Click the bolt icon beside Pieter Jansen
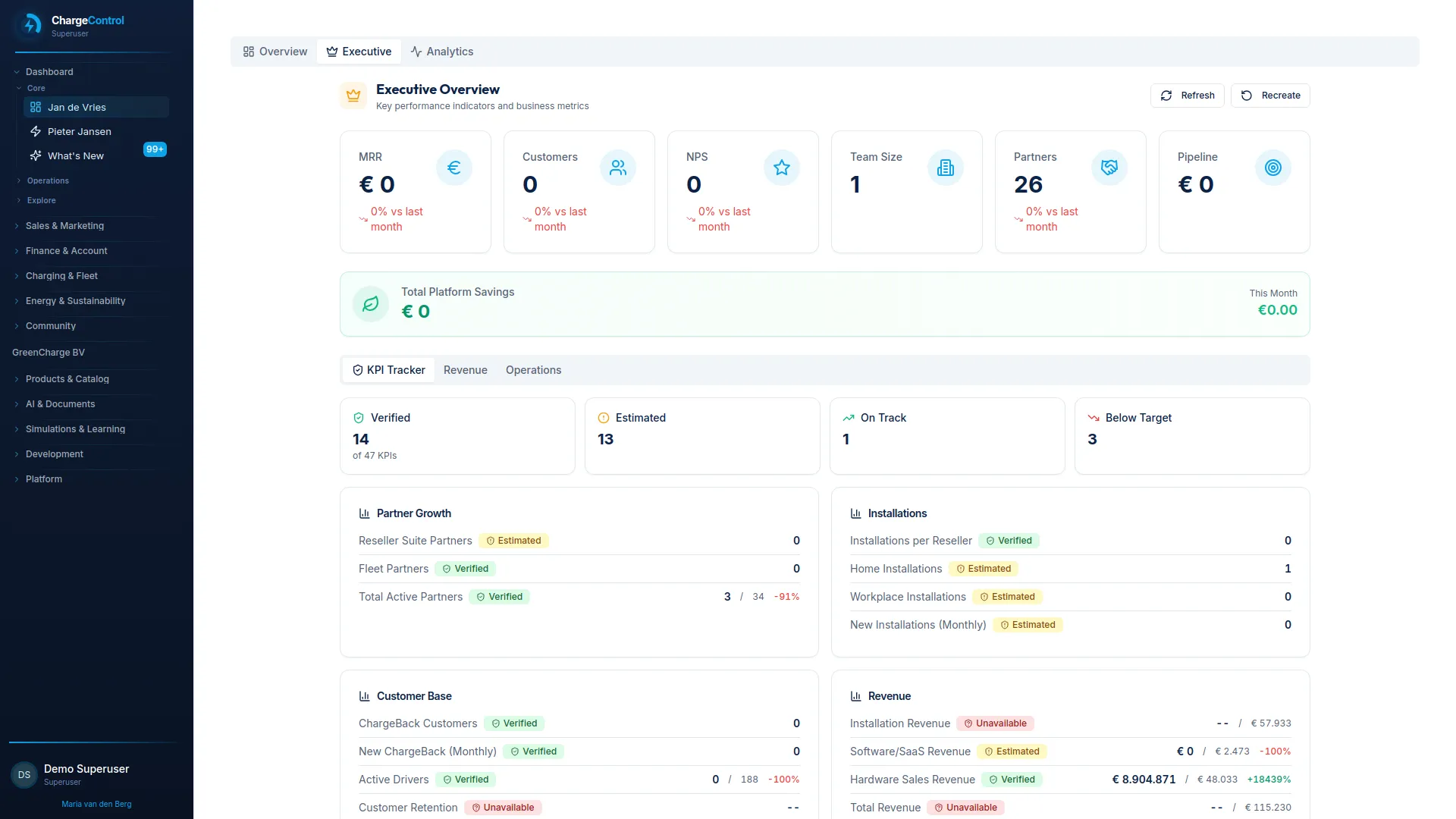This screenshot has width=1456, height=819. 36,131
